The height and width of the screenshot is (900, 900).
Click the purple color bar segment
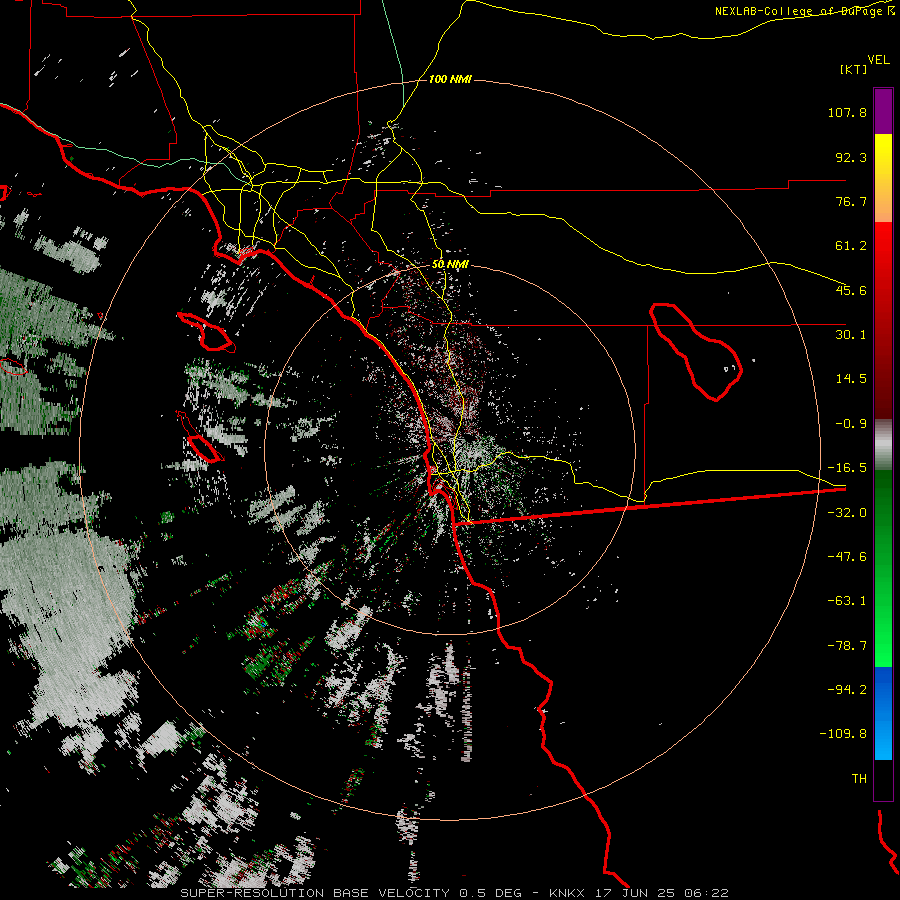(883, 112)
